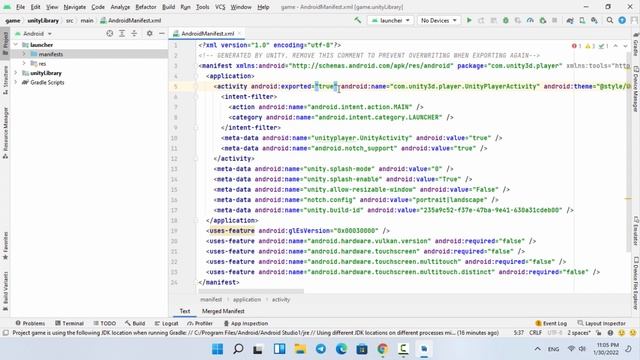This screenshot has width=640, height=360.
Task: Click the gray Stop square icon
Action: (x=554, y=20)
